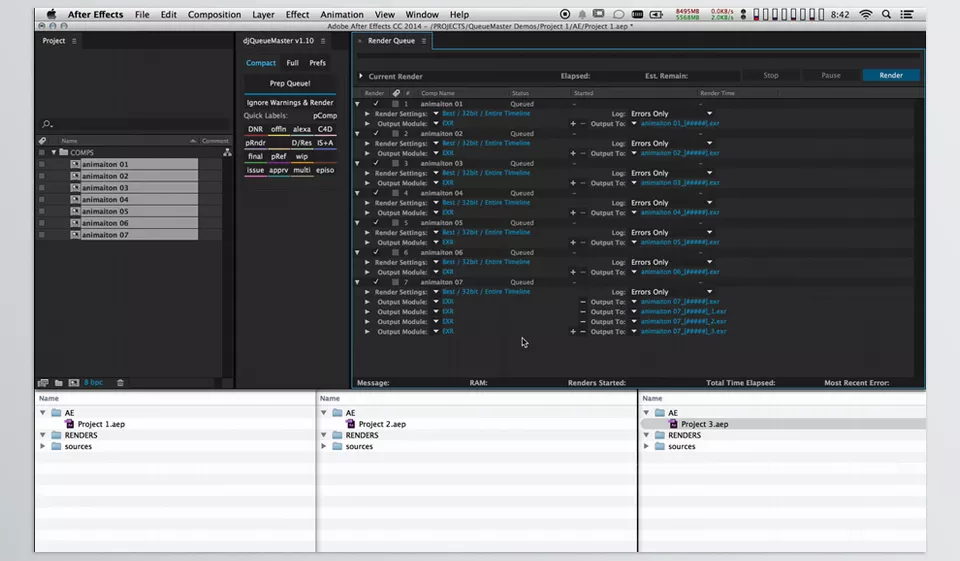Screen dimensions: 960x561
Task: Add output module for animaiton 01
Action: point(573,124)
